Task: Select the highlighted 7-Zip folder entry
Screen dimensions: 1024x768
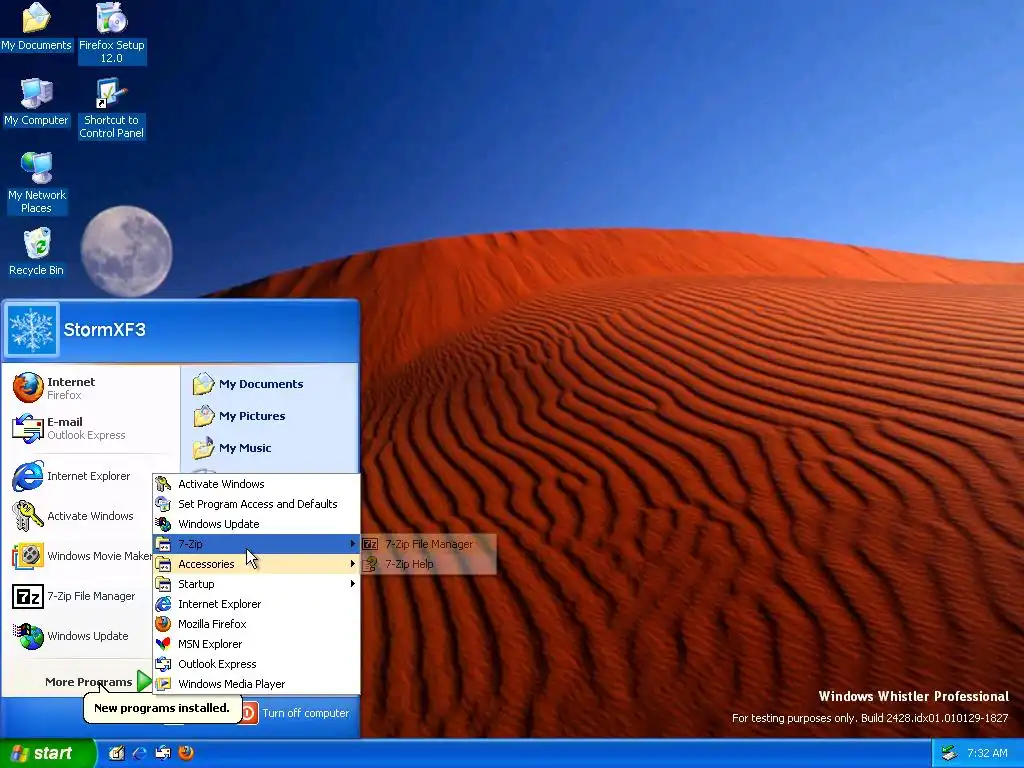Action: tap(256, 544)
